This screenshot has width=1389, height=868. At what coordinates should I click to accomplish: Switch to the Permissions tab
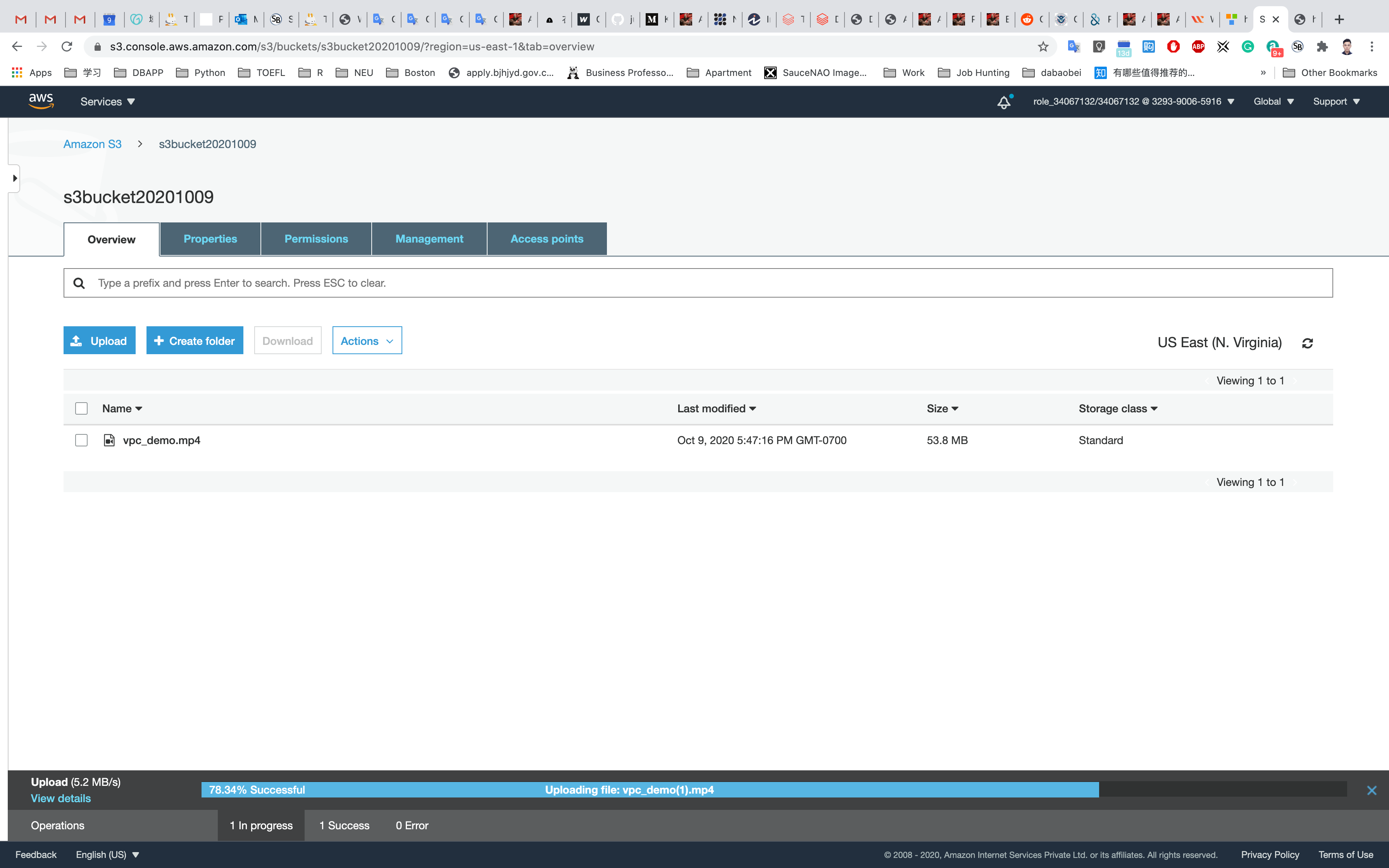(316, 239)
